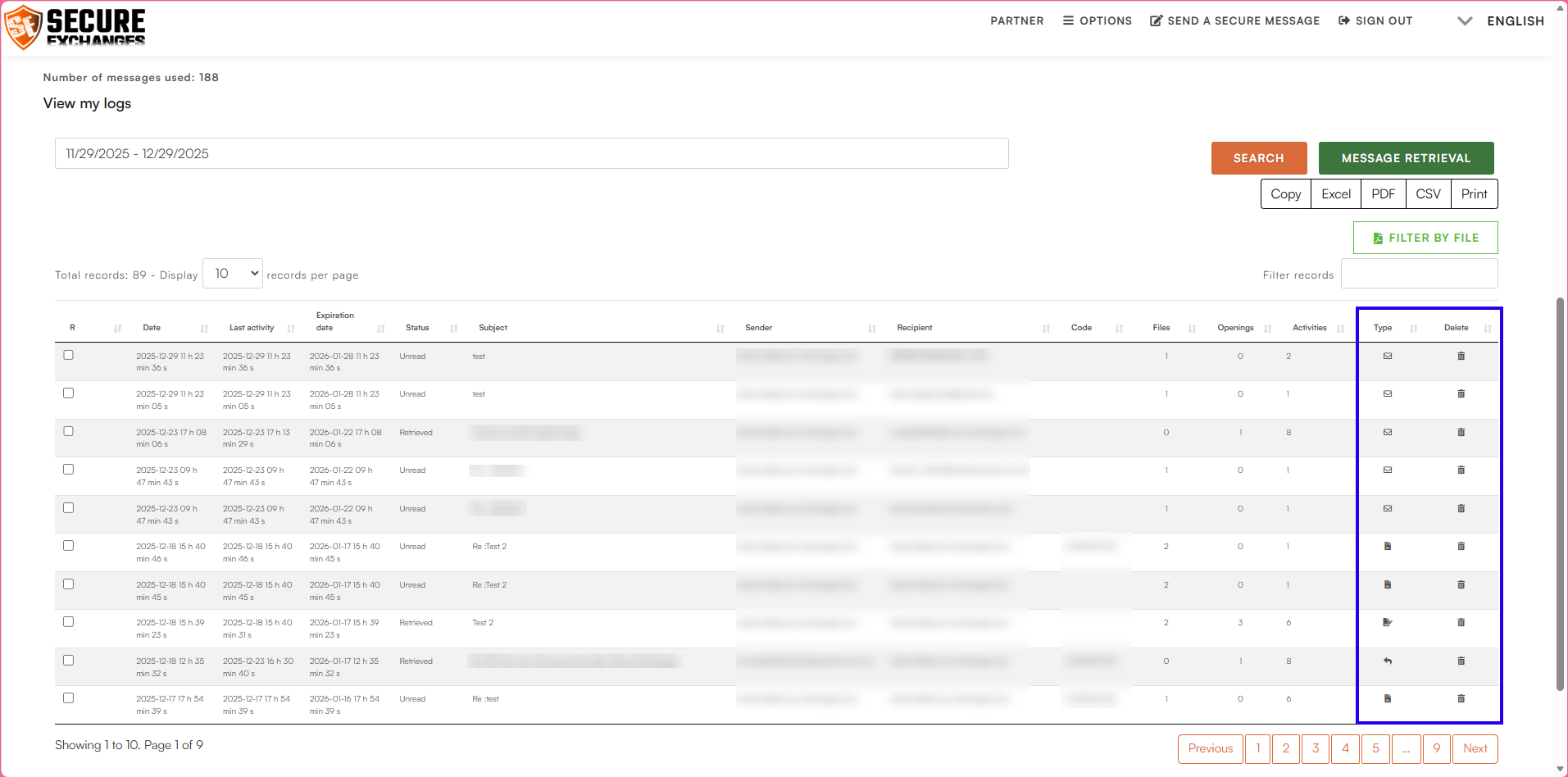Click the Filter by File button
1568x777 pixels.
click(x=1425, y=238)
